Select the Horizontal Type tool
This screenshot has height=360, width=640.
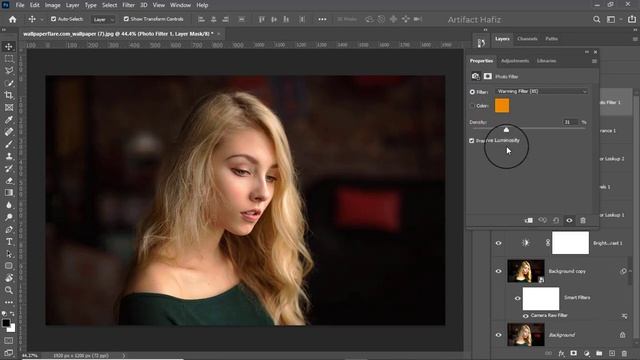[9, 242]
